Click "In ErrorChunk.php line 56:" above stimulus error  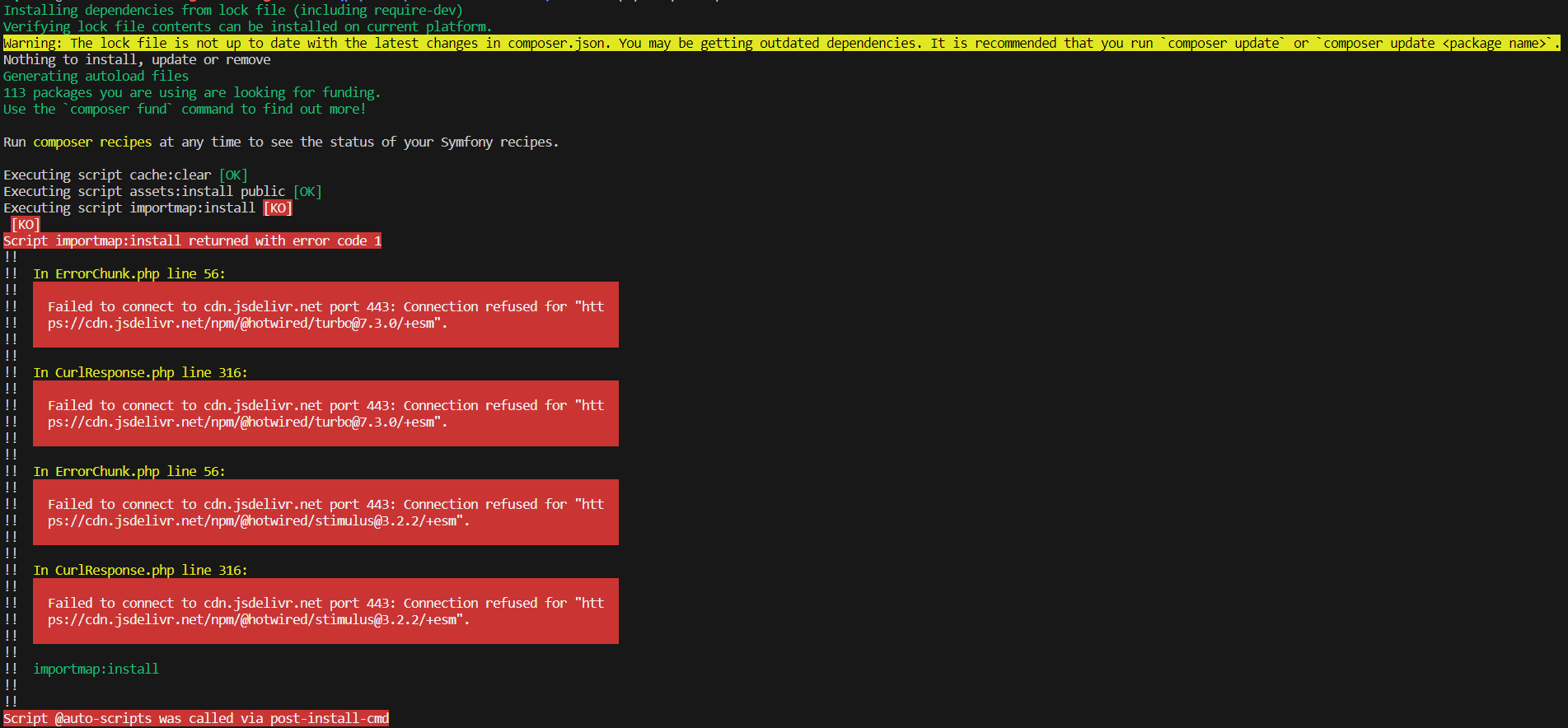click(x=129, y=471)
